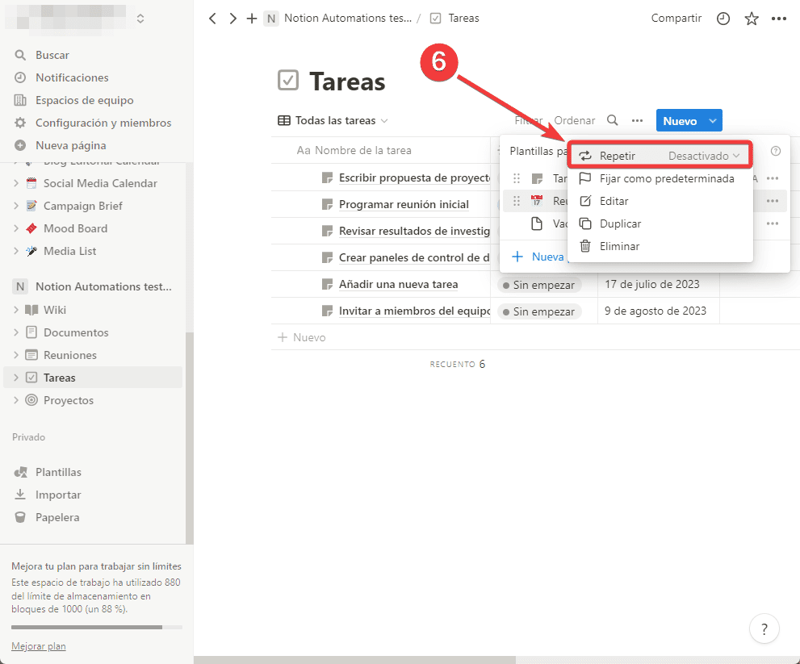The height and width of the screenshot is (664, 800).
Task: Open Todas las tareas view dropdown
Action: click(333, 121)
